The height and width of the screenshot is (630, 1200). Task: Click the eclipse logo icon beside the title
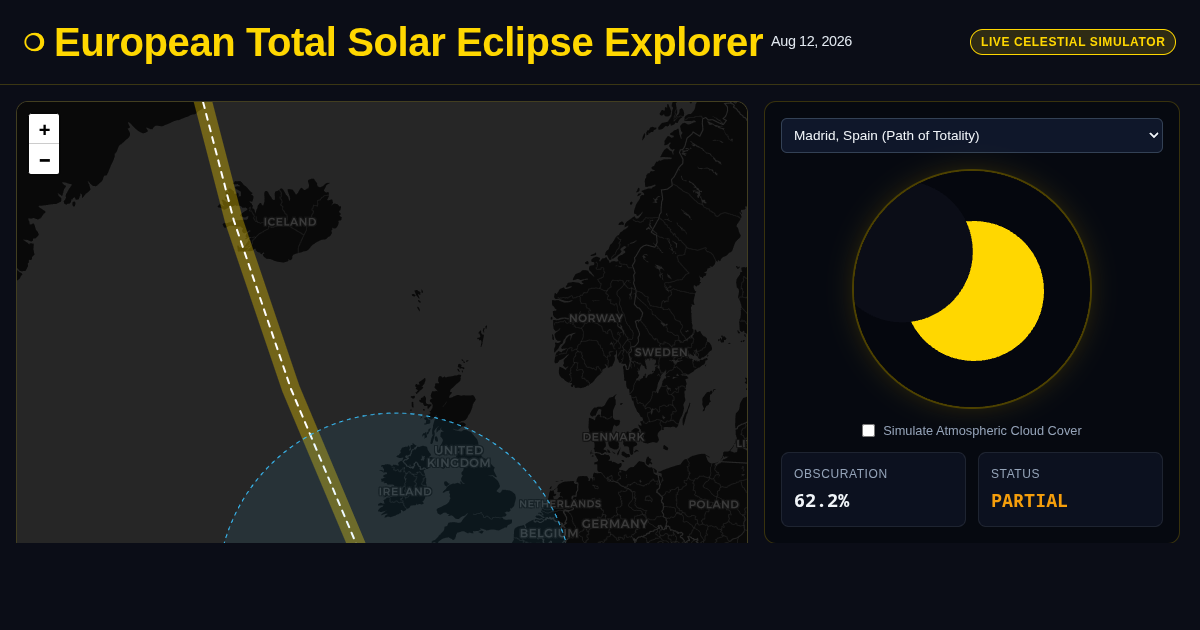pos(34,42)
